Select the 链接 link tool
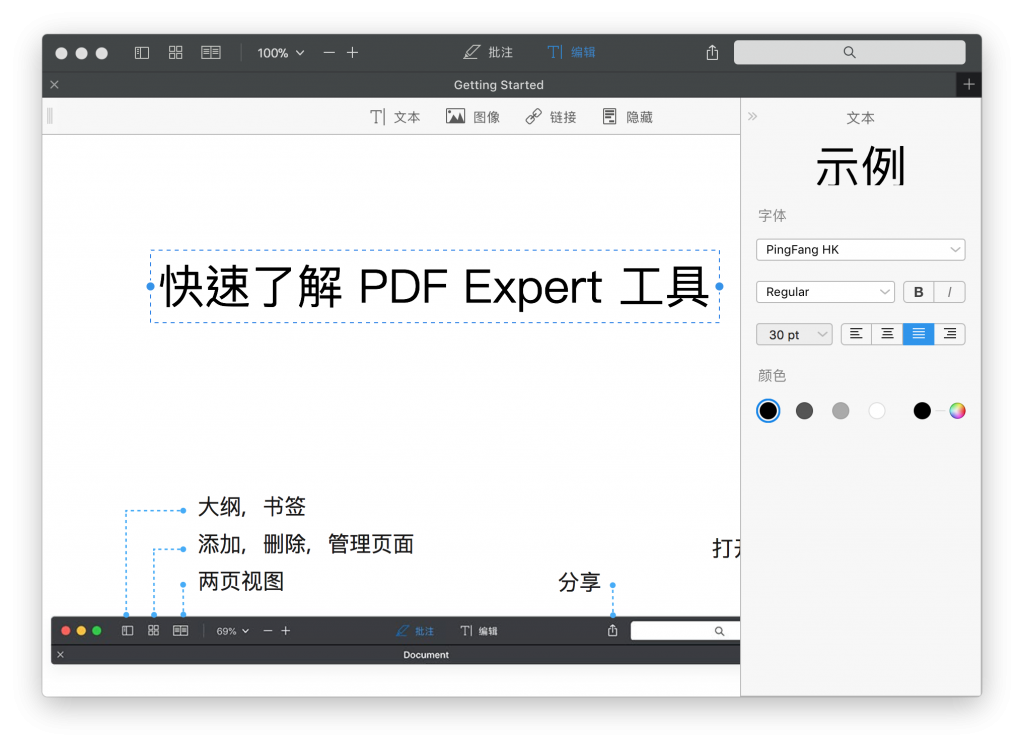Viewport: 1024px width, 747px height. tap(551, 117)
